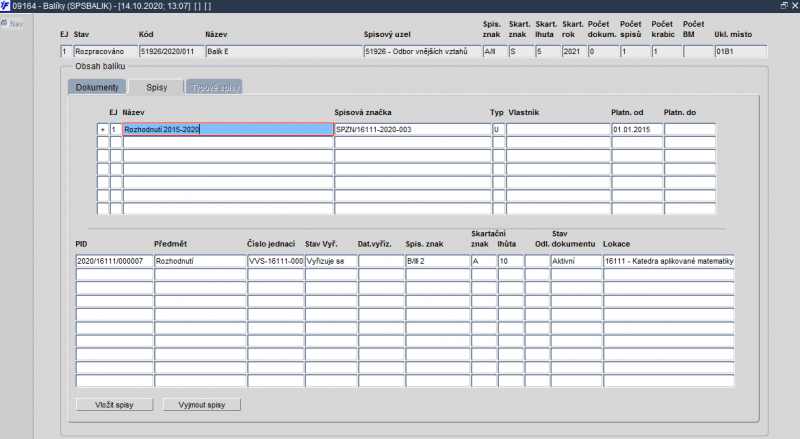Click the Ukl. místo field 01B1

pos(739,51)
